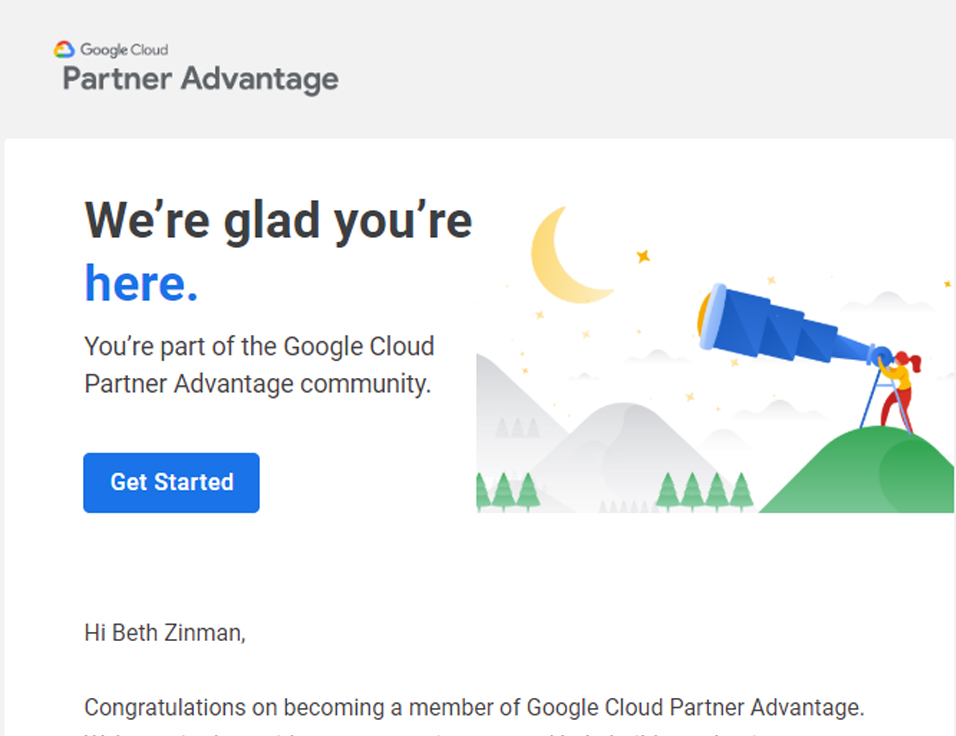Click the Partner Advantage community subtitle

point(259,365)
